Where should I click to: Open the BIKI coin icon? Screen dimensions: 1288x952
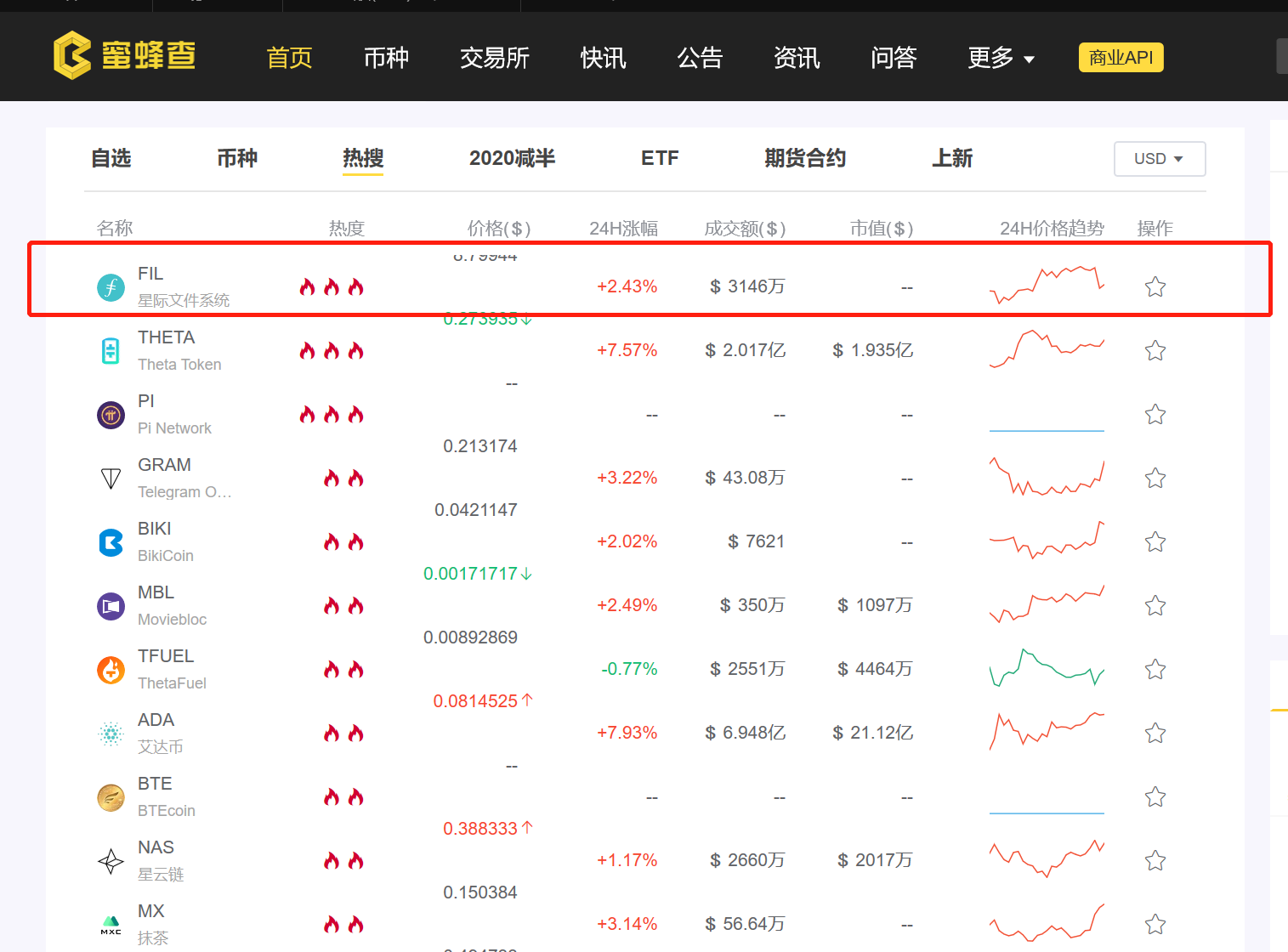[x=111, y=542]
